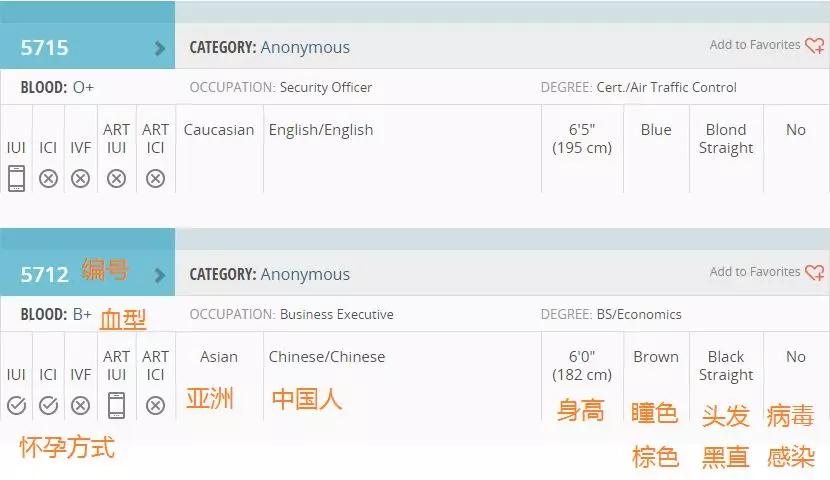Click the IVF unavailable icon for donor 5715

click(80, 179)
